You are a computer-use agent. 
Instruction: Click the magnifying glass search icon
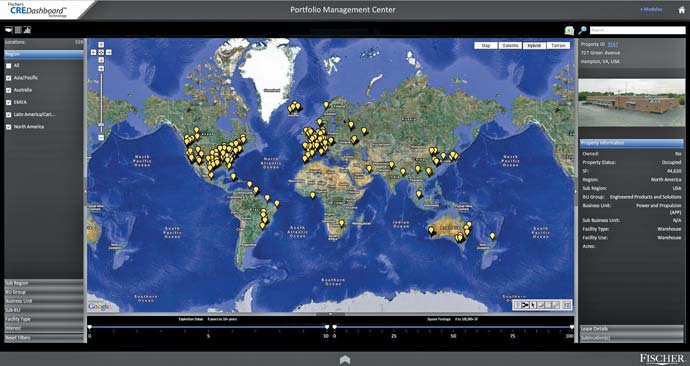click(x=582, y=30)
